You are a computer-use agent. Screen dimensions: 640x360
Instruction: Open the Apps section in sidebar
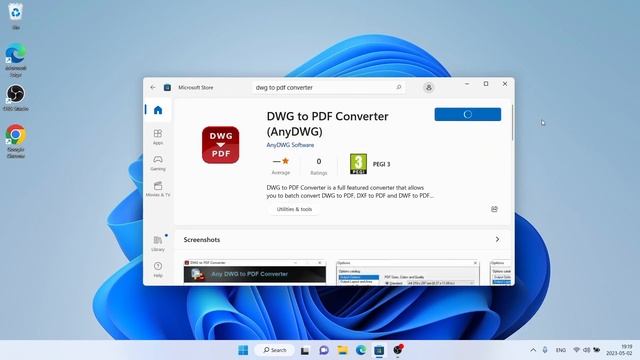[x=158, y=137]
